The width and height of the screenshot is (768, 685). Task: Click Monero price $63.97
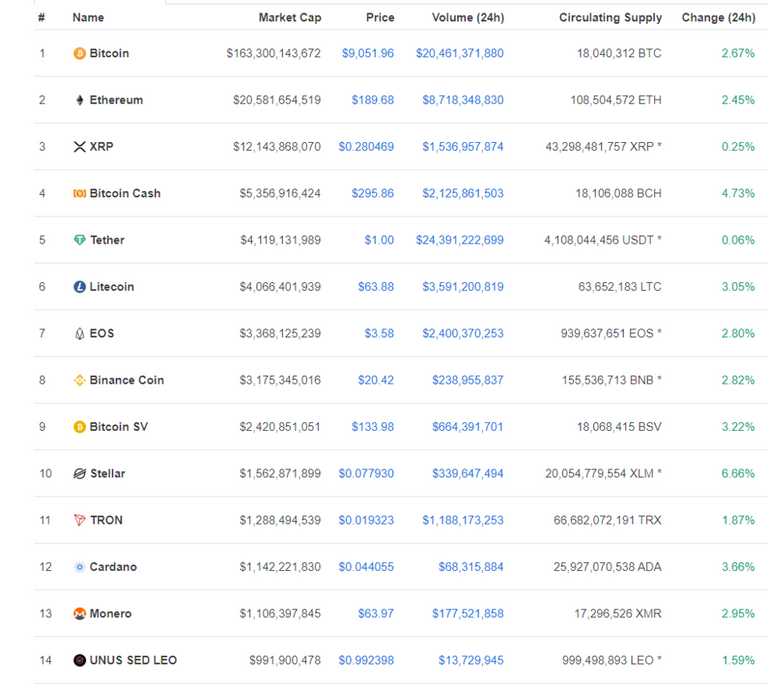(x=376, y=614)
